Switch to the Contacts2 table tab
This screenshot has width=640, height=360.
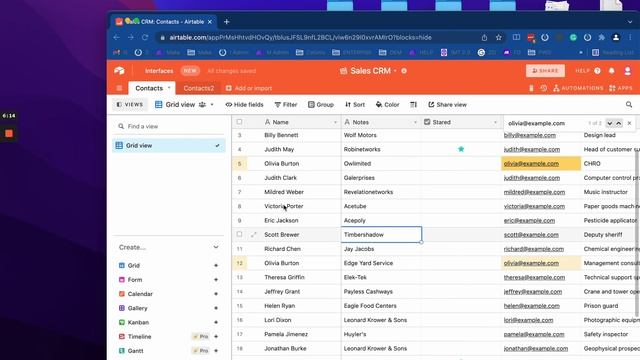tap(199, 88)
